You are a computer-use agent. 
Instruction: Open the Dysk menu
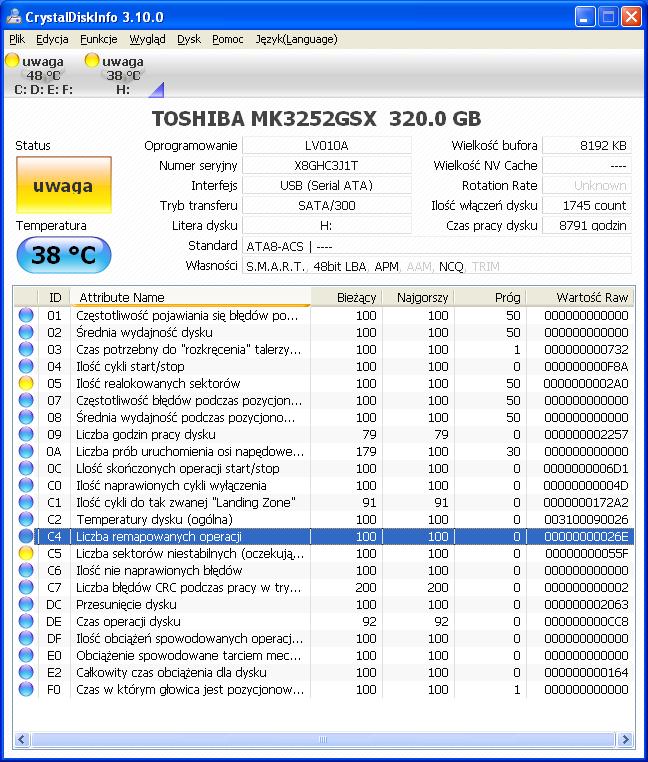click(189, 39)
